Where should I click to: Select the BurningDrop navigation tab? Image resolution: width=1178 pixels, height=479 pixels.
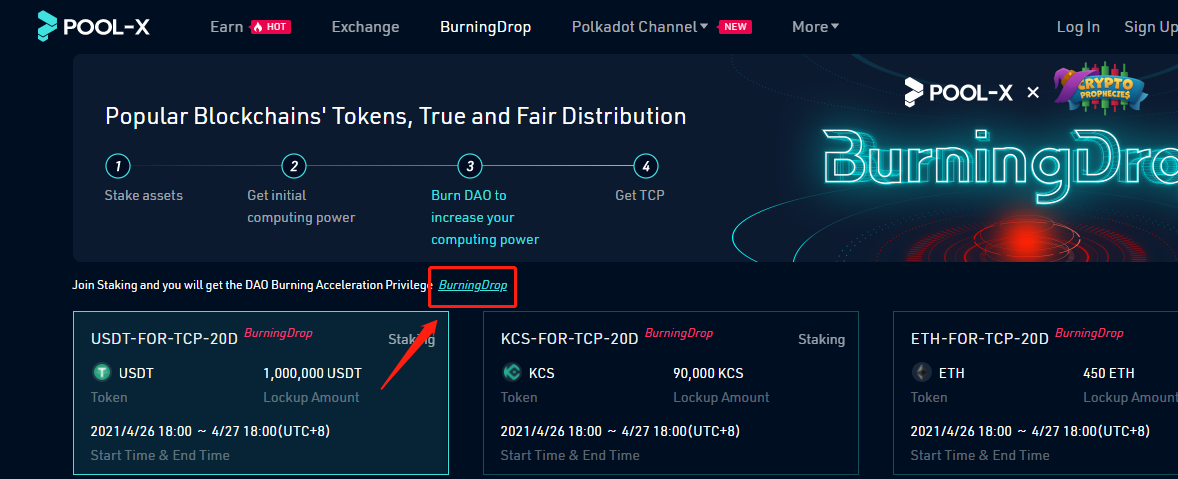pos(485,27)
